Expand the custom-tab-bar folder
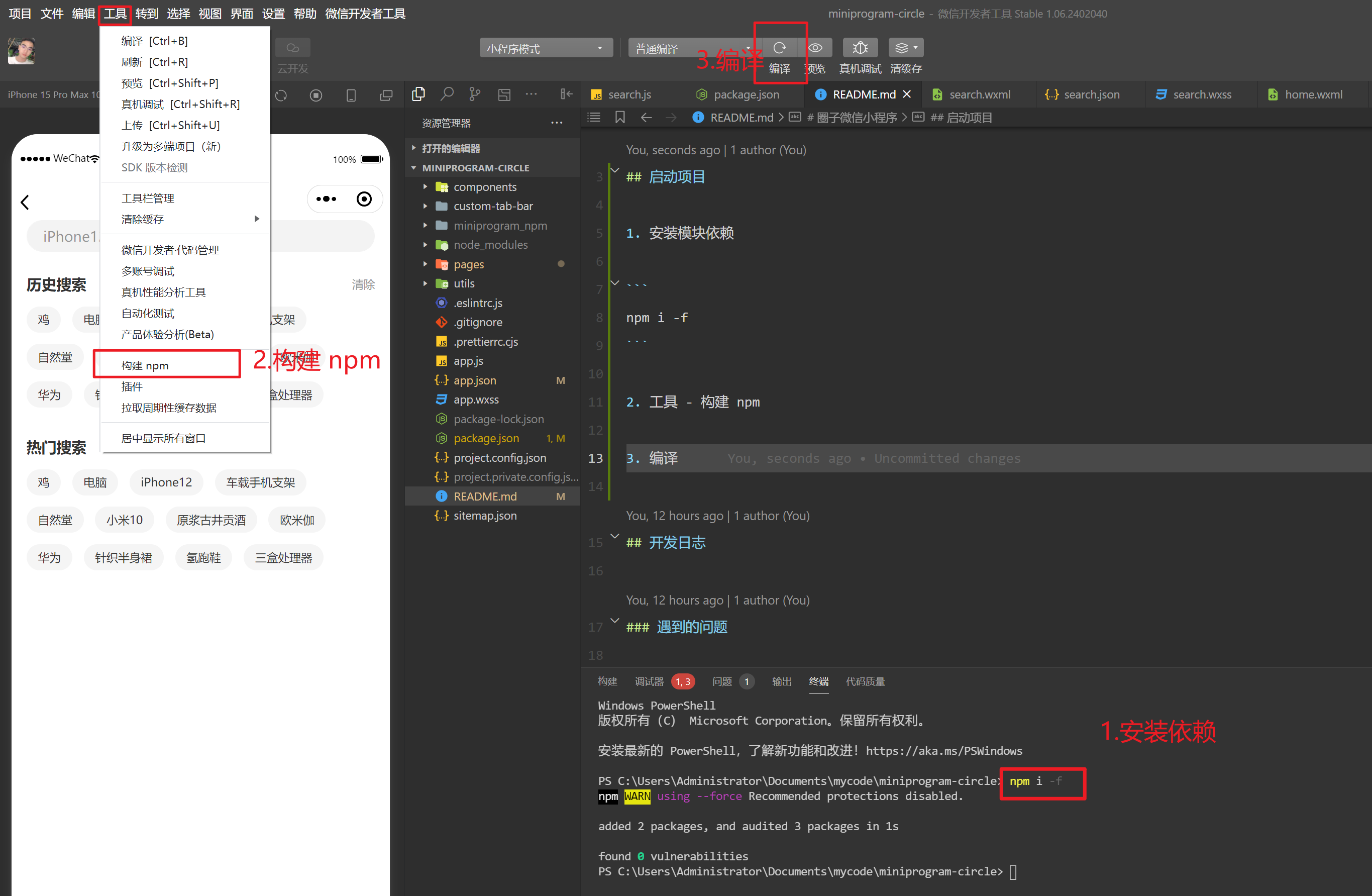1372x896 pixels. [x=425, y=206]
